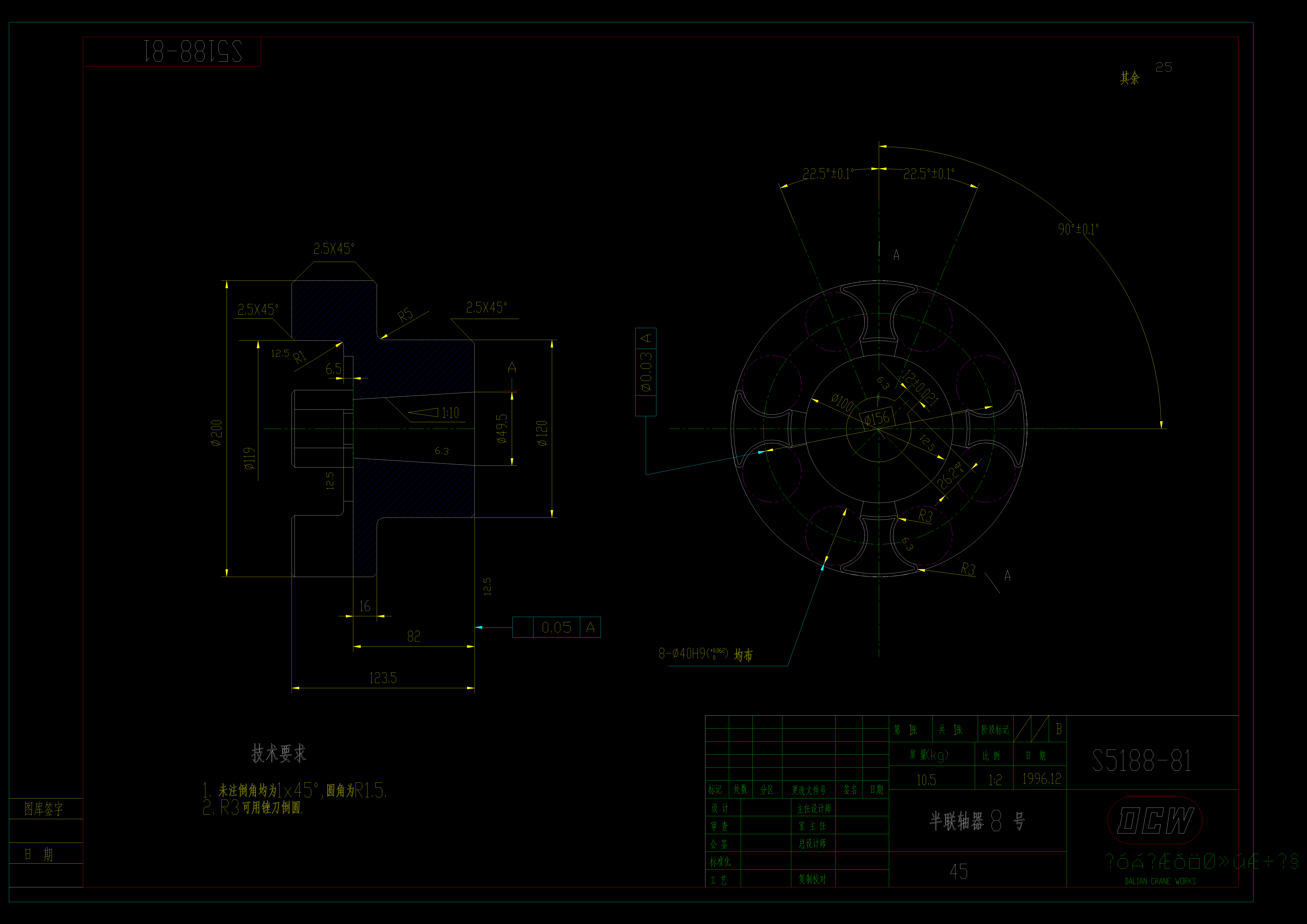Select the date value 1996.12

tap(1042, 779)
